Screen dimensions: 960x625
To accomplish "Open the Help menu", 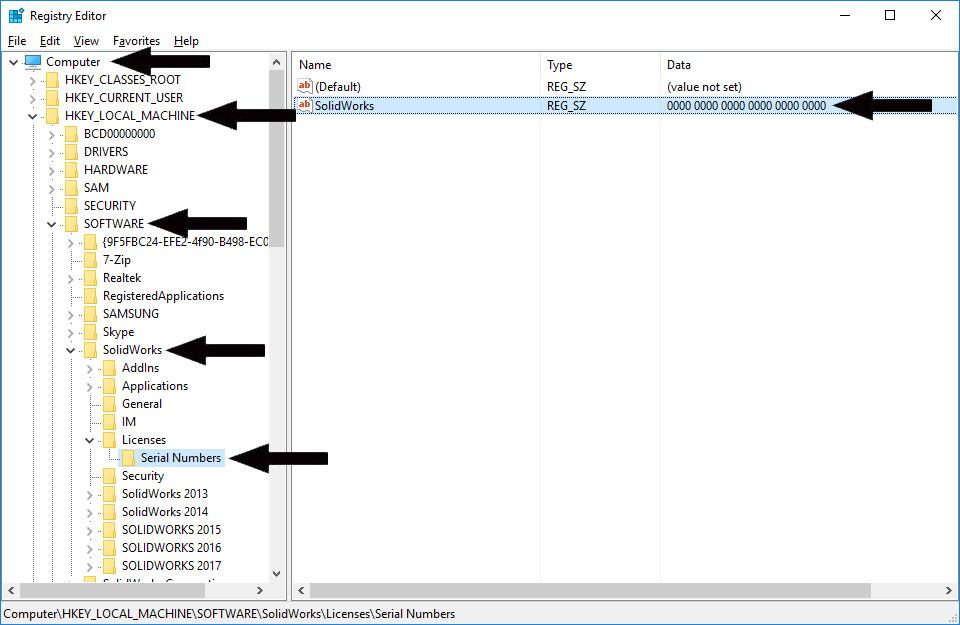I will point(186,41).
